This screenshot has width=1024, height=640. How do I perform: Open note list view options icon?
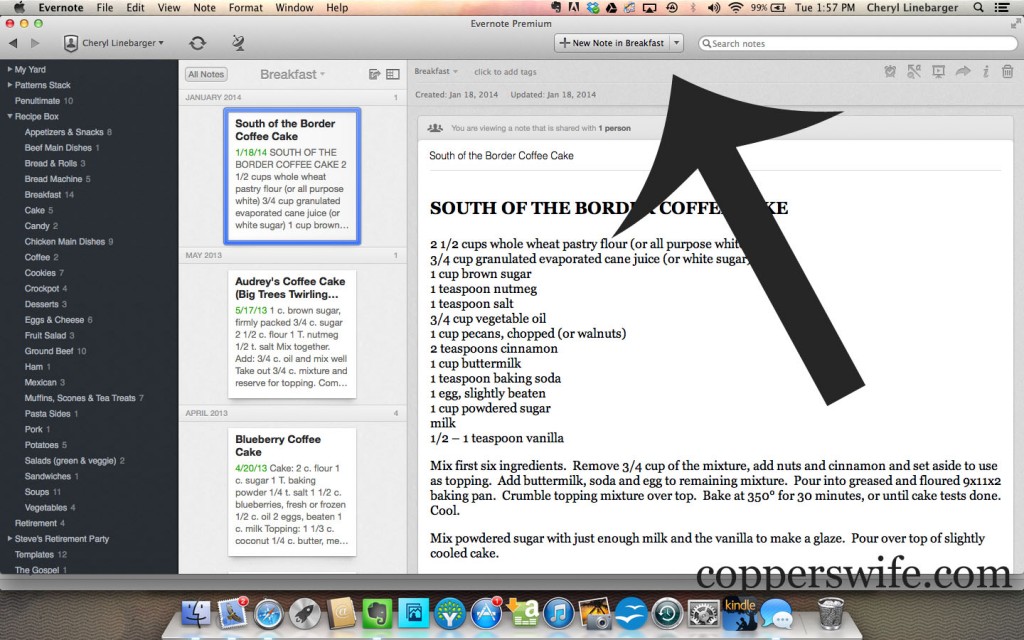[392, 74]
